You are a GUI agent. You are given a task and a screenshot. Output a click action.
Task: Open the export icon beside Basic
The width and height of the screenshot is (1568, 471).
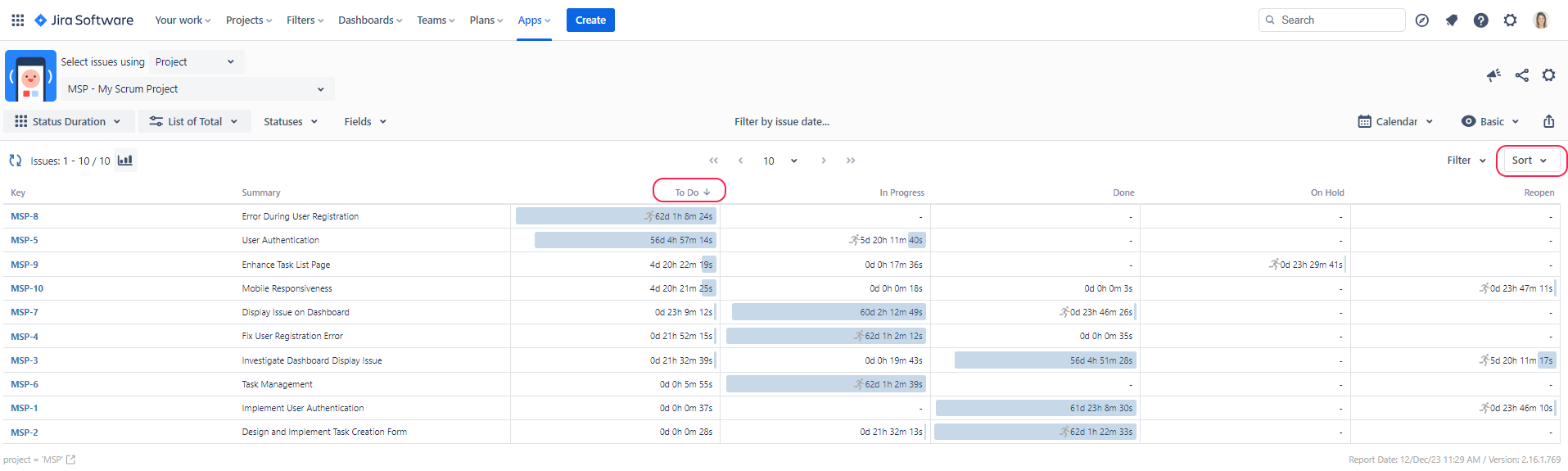(1548, 121)
